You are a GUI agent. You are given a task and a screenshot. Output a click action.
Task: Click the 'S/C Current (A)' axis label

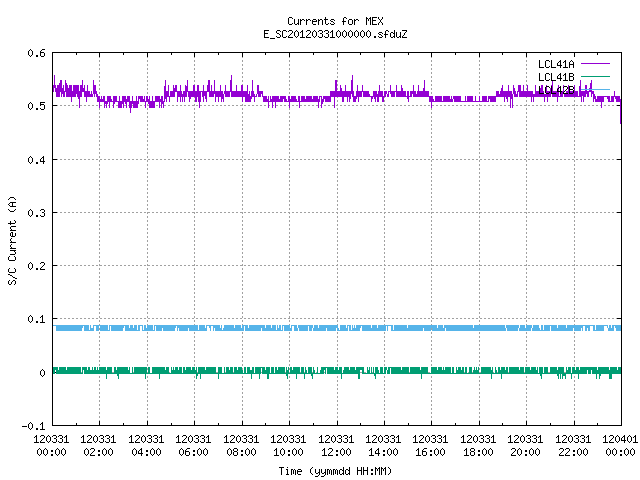(x=12, y=240)
